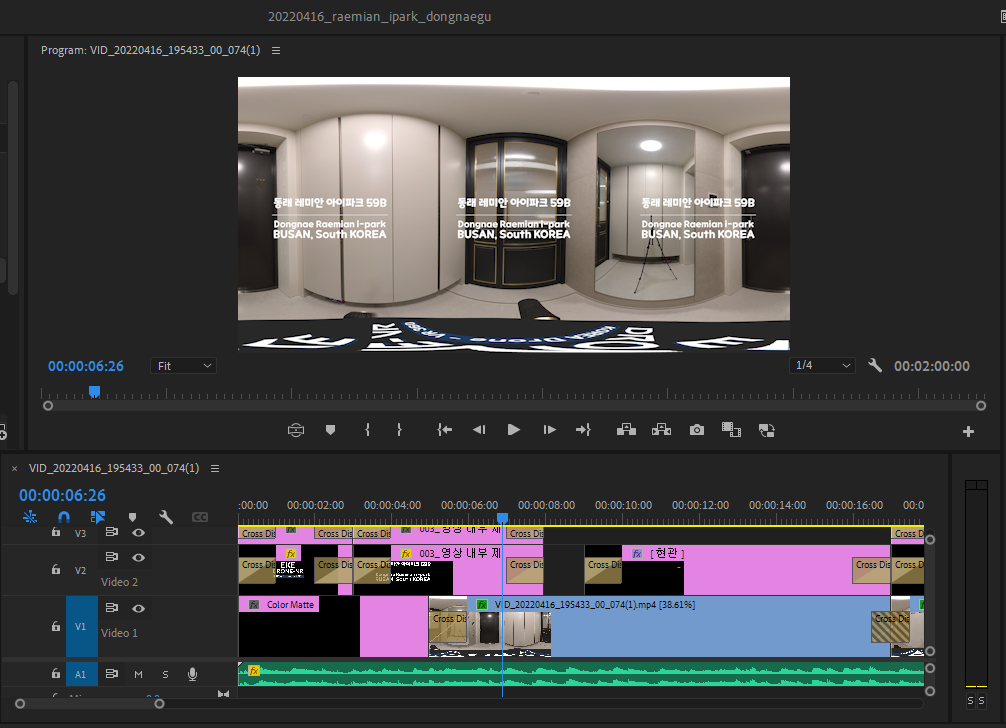Mute the A1 audio track

(139, 674)
